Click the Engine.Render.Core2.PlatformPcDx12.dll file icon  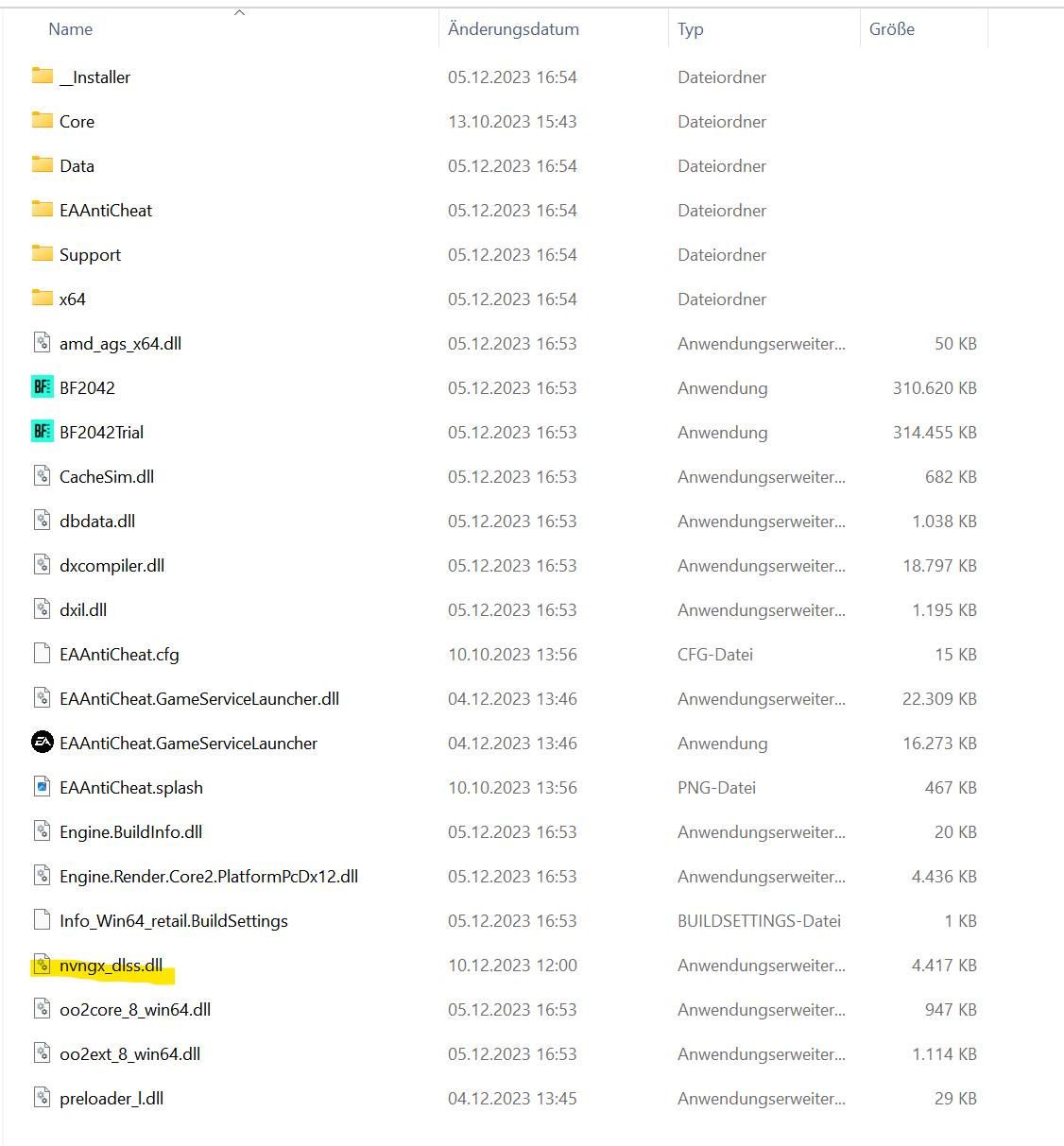click(42, 875)
